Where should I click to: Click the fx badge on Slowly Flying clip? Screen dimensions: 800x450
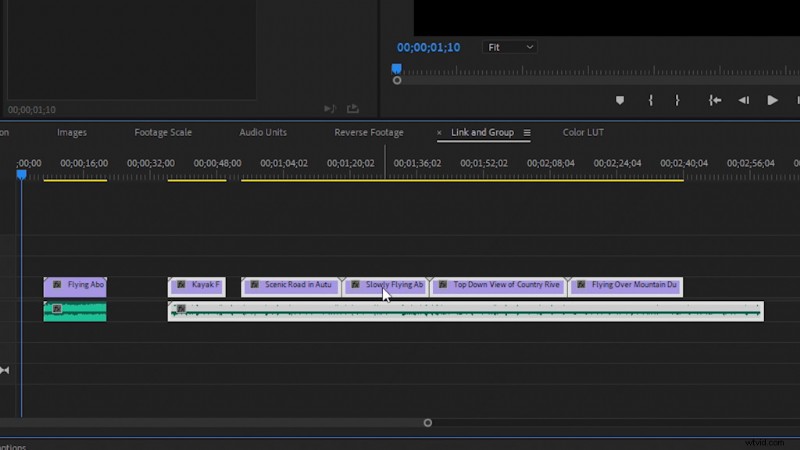pyautogui.click(x=356, y=285)
